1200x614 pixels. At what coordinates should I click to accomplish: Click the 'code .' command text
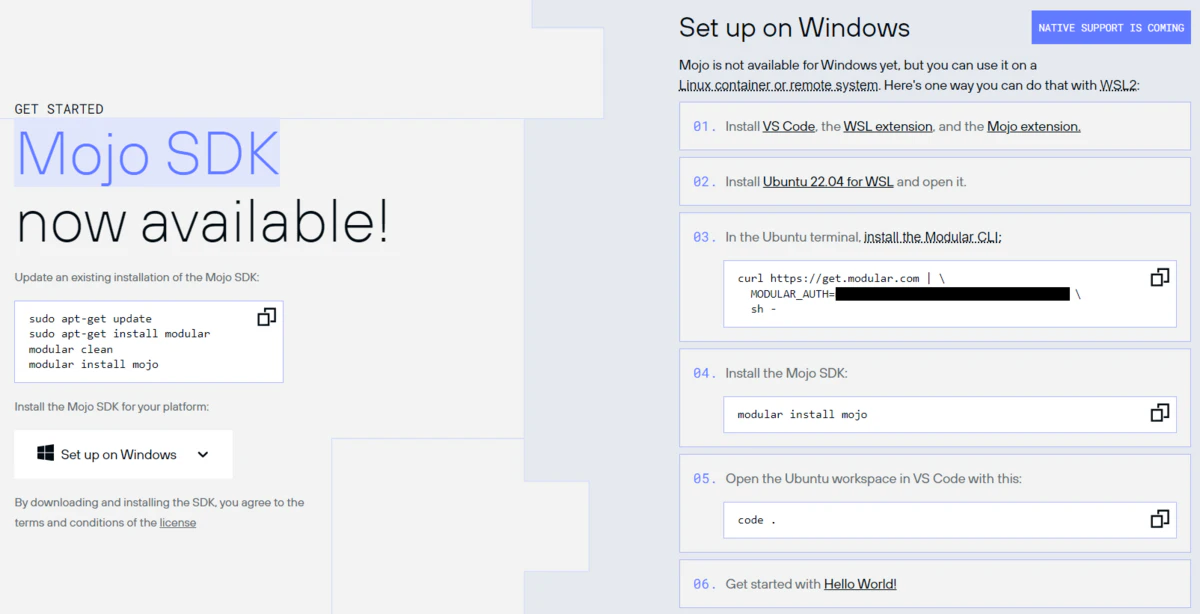coord(757,520)
